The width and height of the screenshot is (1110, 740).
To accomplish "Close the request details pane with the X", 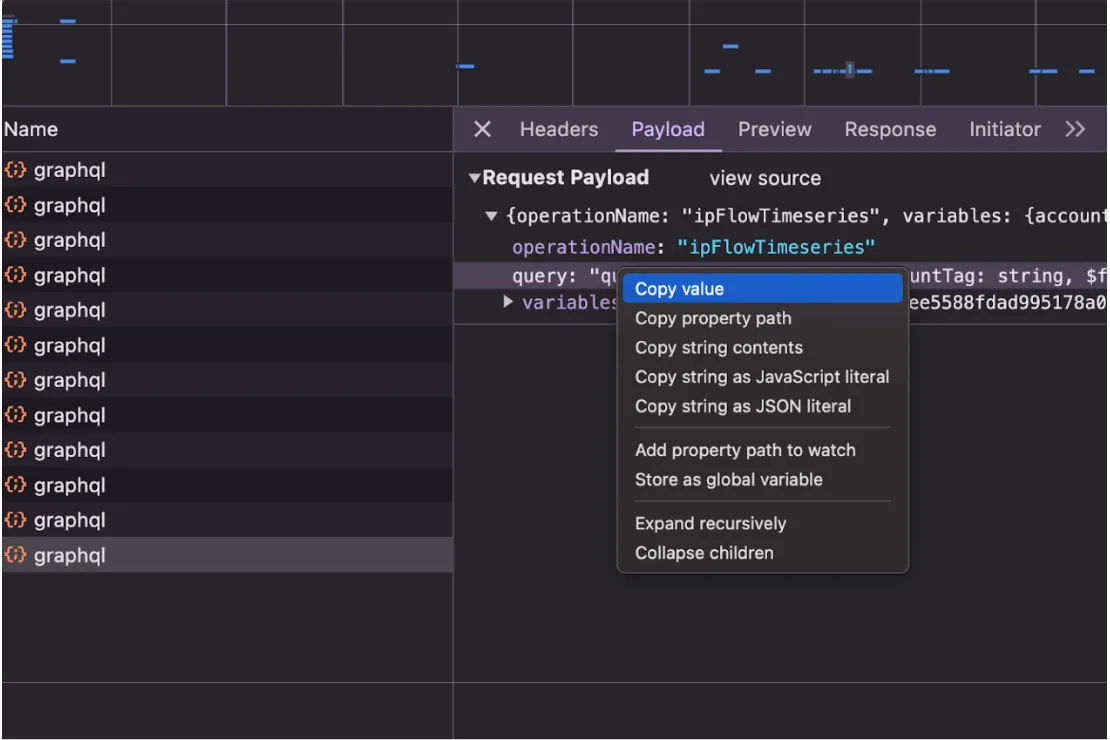I will coord(483,128).
